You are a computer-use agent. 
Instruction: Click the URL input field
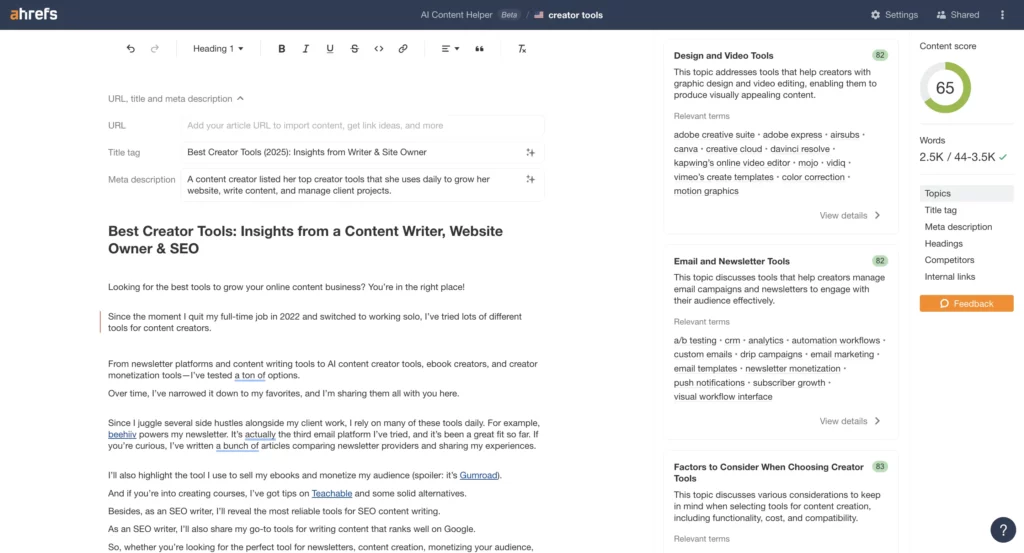pyautogui.click(x=362, y=125)
